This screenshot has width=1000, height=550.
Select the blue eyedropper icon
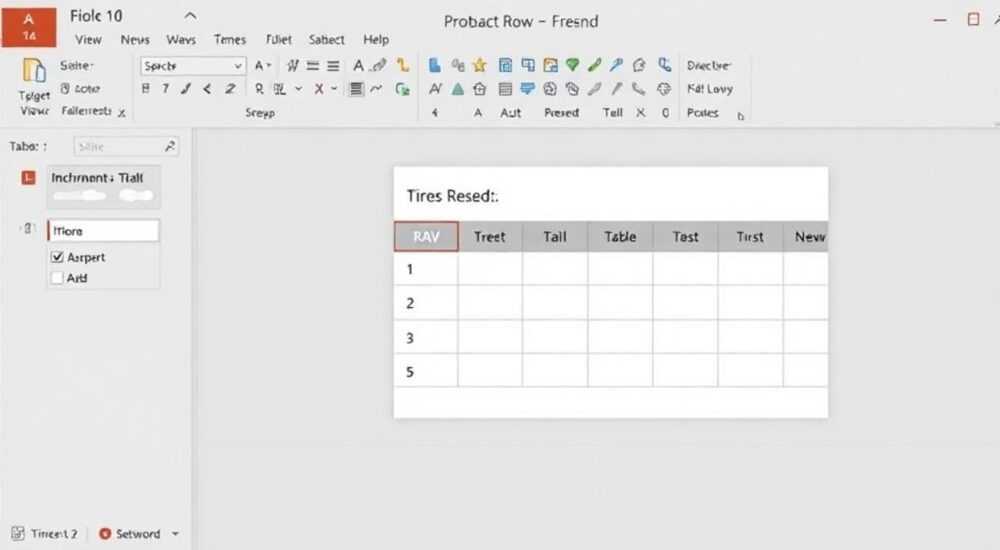pyautogui.click(x=616, y=65)
